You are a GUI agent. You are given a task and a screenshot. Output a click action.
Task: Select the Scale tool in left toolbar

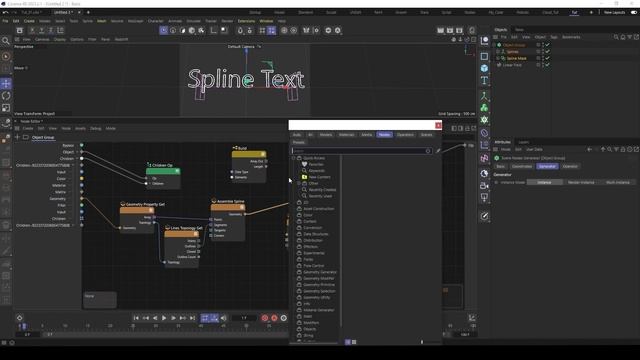[x=6, y=108]
